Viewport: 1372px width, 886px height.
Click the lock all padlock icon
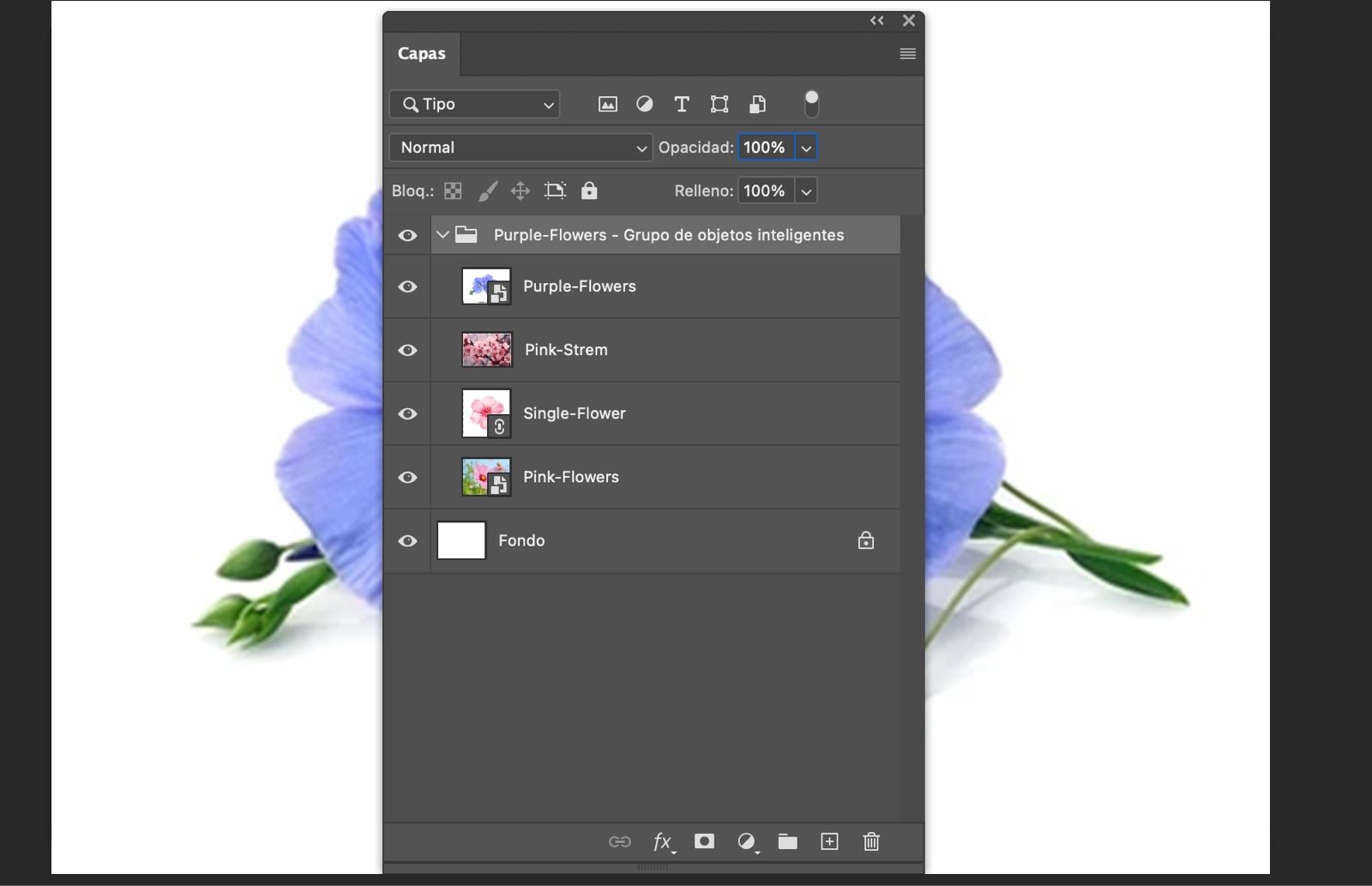pos(589,190)
